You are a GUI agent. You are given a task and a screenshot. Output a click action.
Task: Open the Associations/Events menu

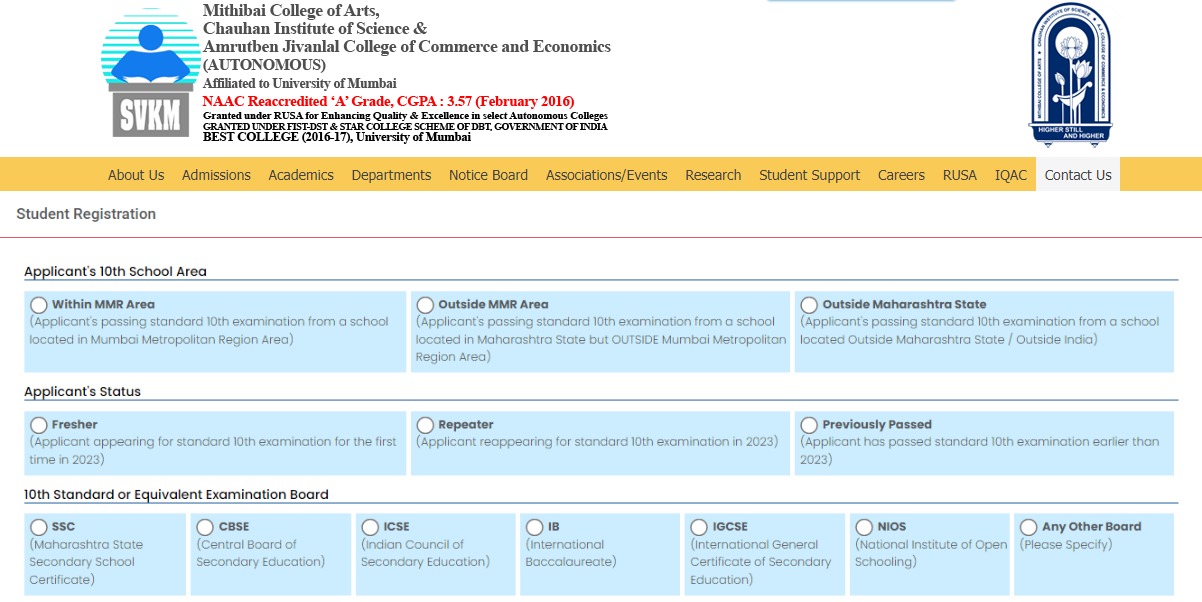coord(606,175)
